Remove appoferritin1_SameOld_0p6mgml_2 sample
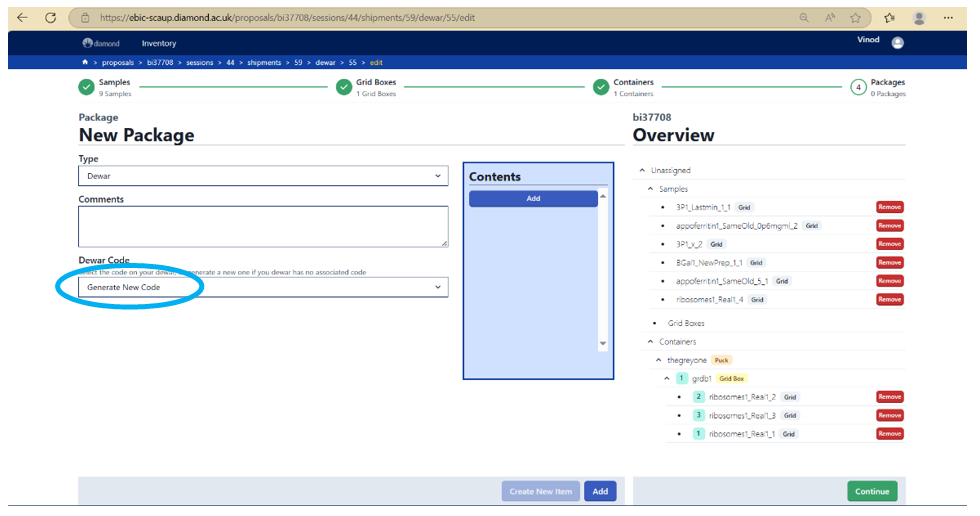Image resolution: width=980 pixels, height=516 pixels. [x=889, y=226]
